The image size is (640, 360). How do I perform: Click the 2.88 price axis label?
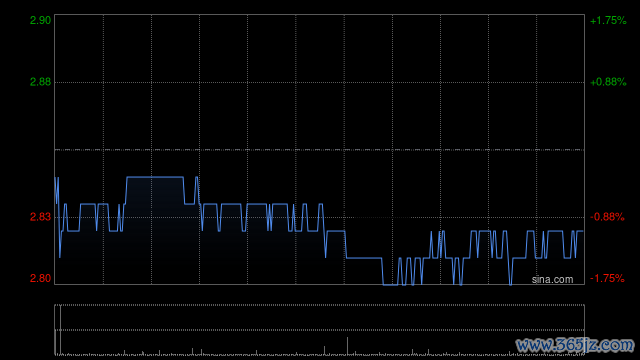40,82
